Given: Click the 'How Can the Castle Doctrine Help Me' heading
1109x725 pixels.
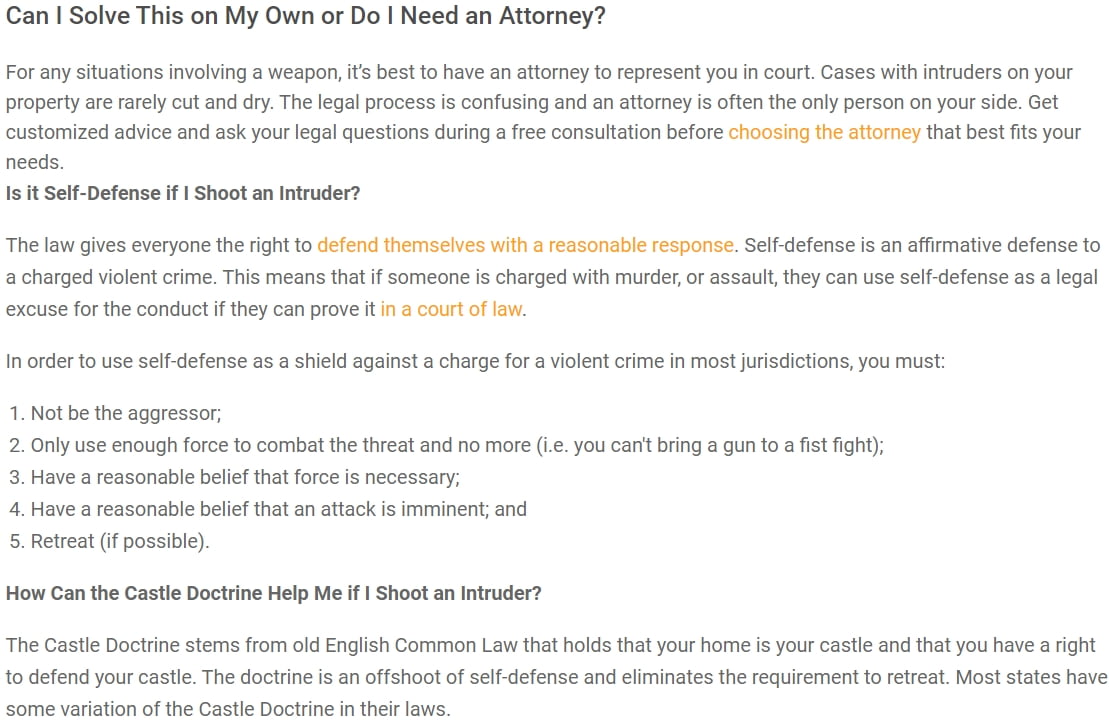Looking at the screenshot, I should pyautogui.click(x=274, y=593).
